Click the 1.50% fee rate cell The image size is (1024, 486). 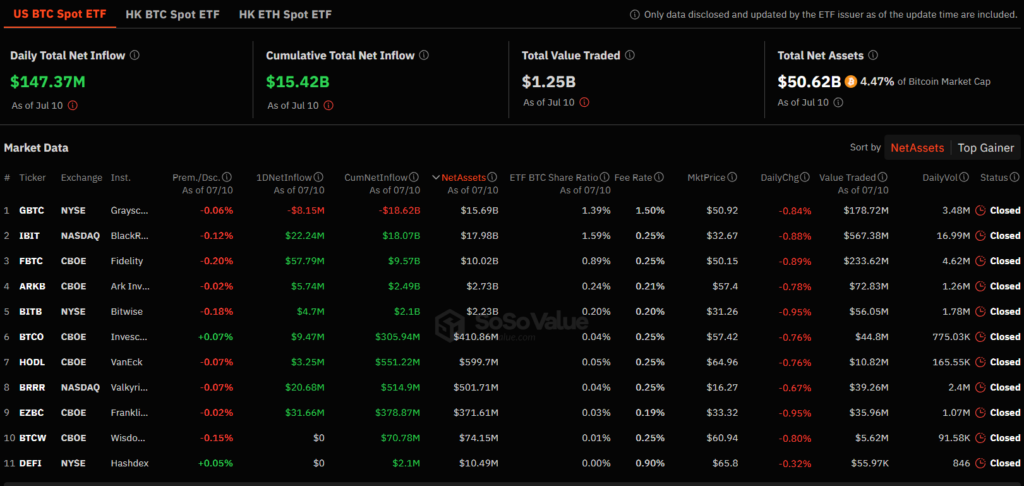pyautogui.click(x=650, y=210)
